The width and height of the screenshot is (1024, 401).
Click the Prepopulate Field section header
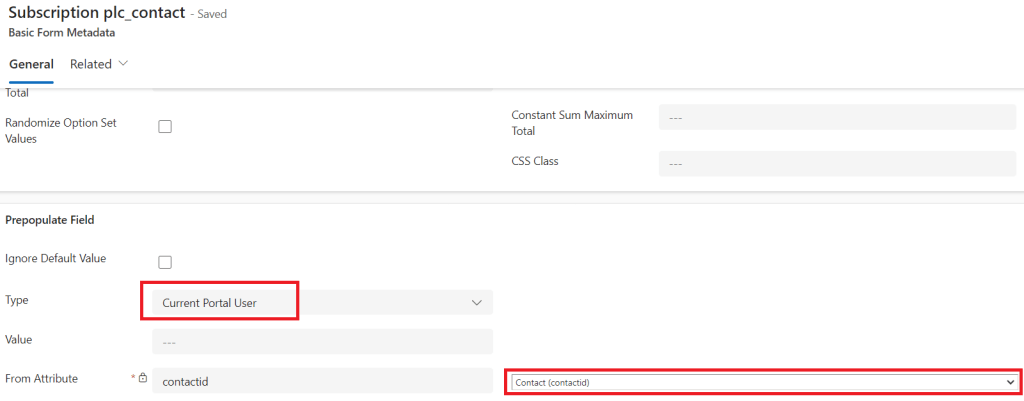coord(49,219)
